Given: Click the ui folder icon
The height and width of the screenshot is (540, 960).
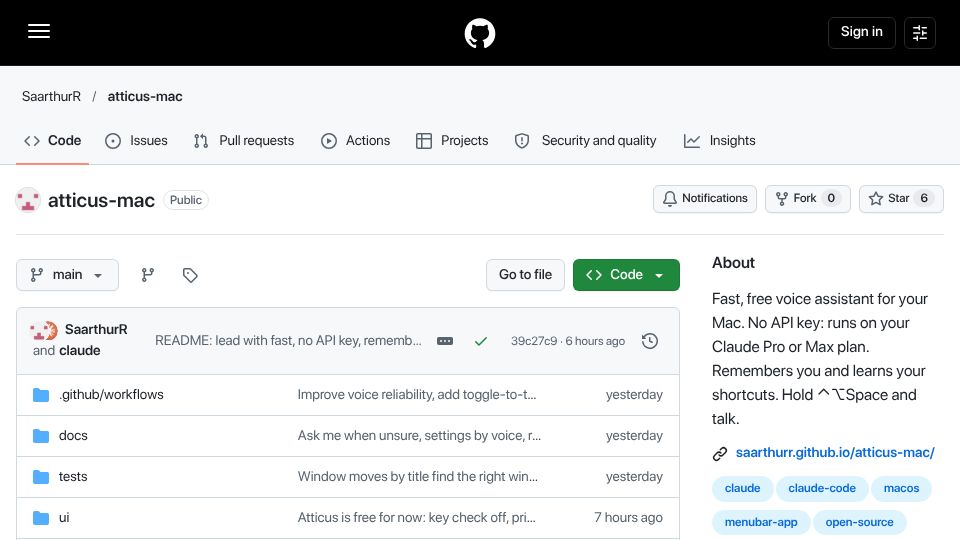Looking at the screenshot, I should pyautogui.click(x=41, y=518).
